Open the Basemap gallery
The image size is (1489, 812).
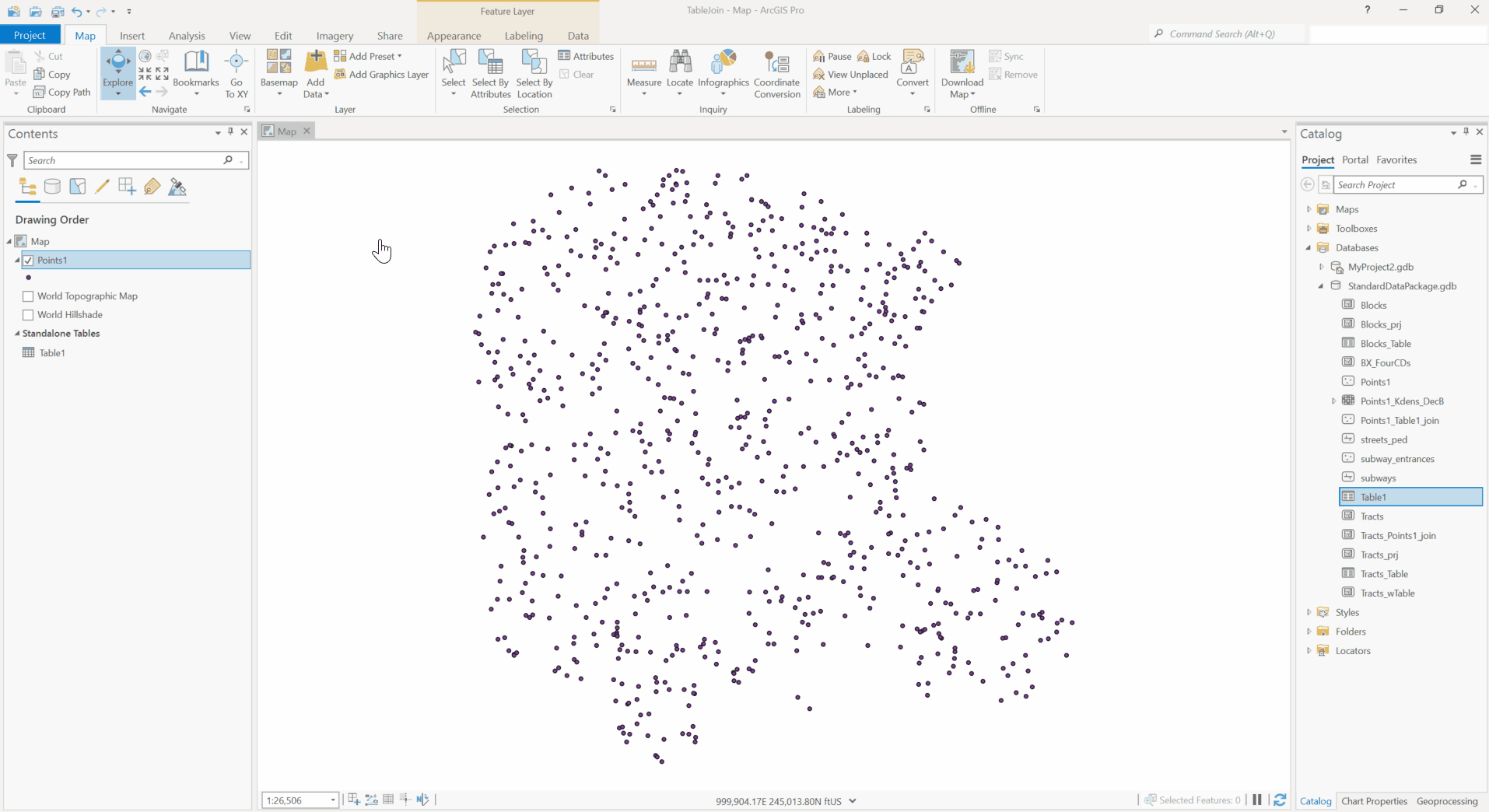pyautogui.click(x=279, y=72)
